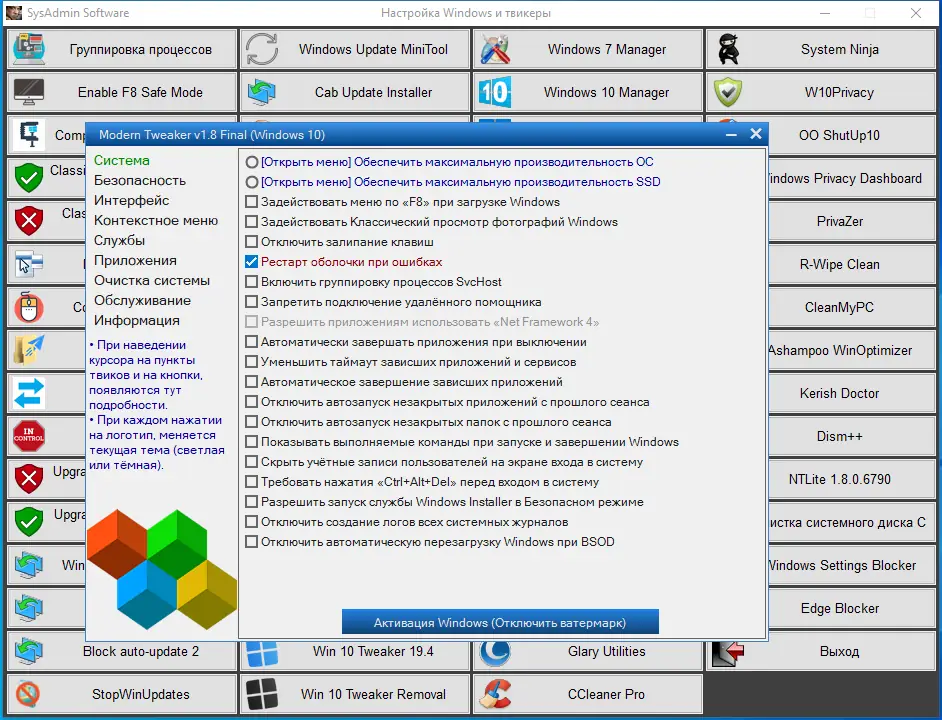Click the Win 10 Tweaker 19.4 icon
The image size is (942, 720).
click(x=263, y=651)
